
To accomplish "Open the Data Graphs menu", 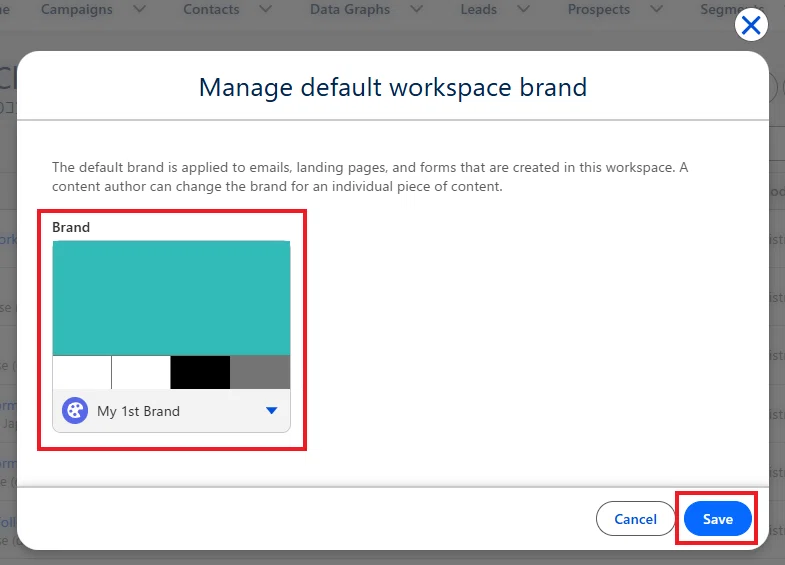I will coord(350,9).
